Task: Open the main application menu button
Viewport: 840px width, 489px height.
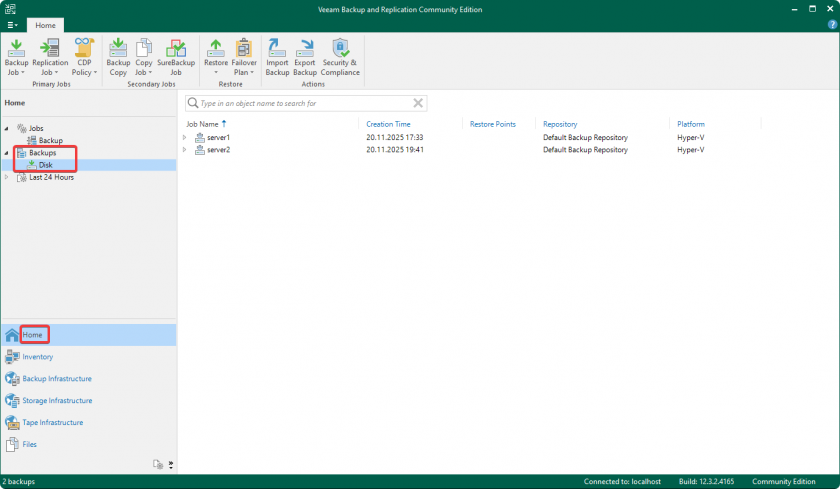Action: pyautogui.click(x=12, y=24)
